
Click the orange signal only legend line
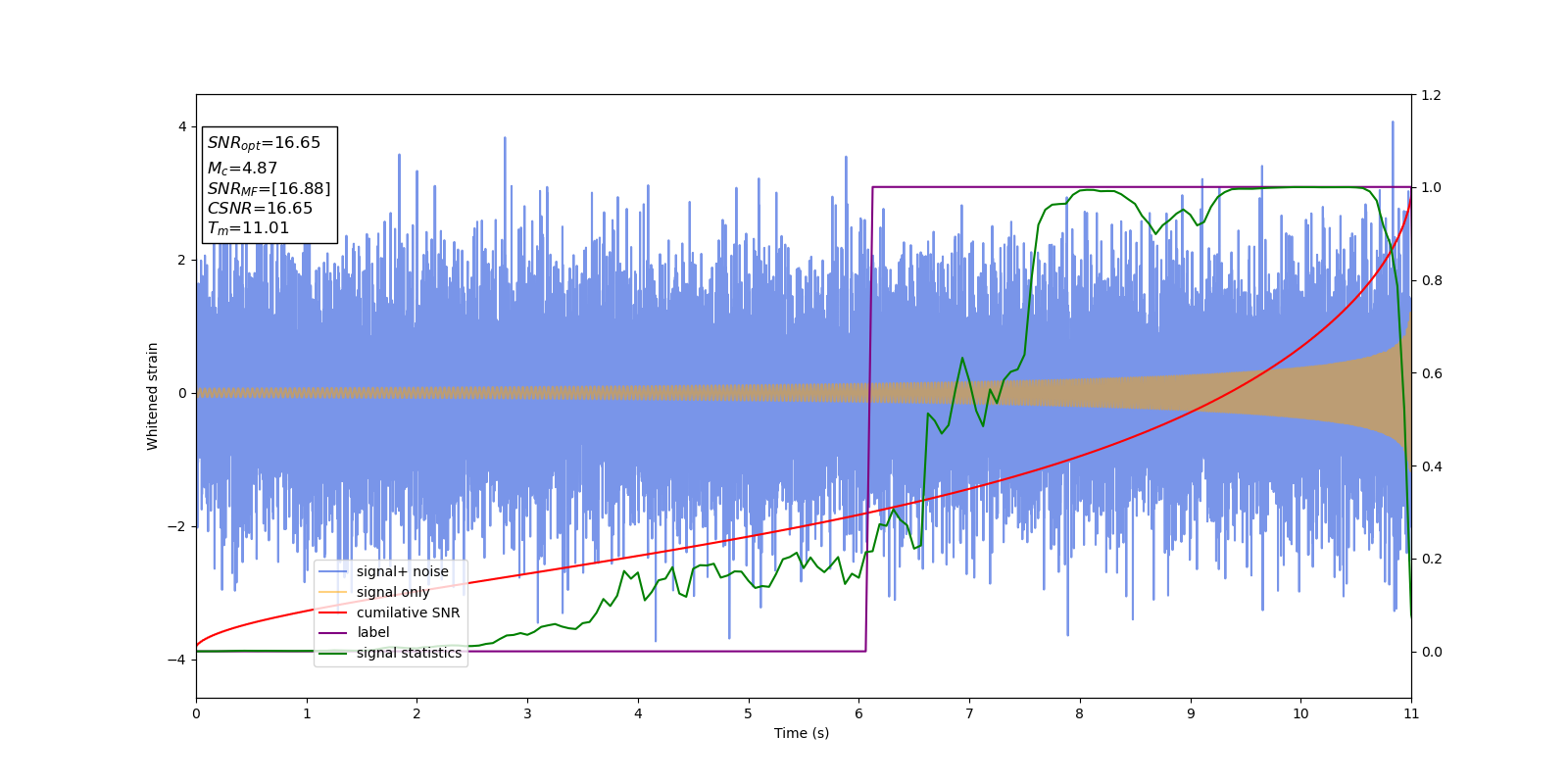pos(333,592)
